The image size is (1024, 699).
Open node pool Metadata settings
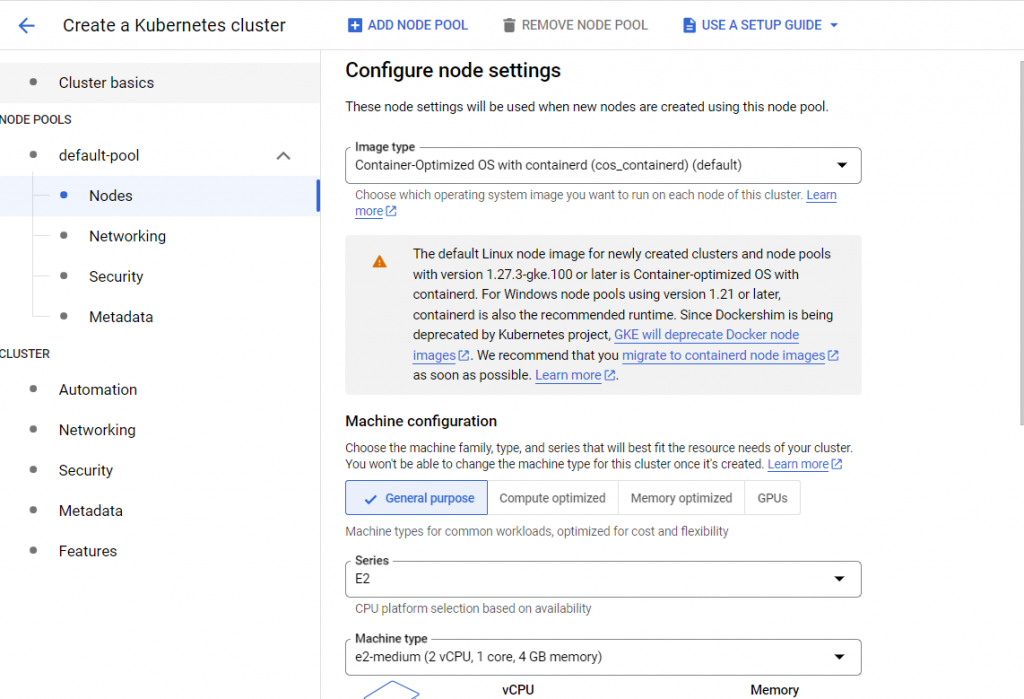click(121, 317)
